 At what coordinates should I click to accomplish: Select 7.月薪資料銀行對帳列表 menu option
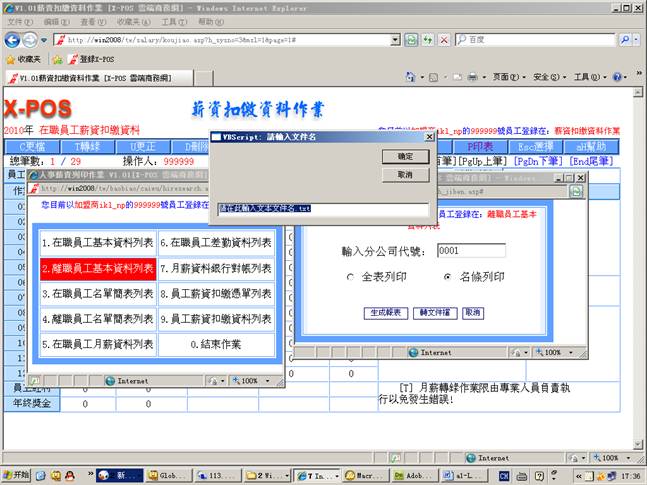click(x=216, y=269)
